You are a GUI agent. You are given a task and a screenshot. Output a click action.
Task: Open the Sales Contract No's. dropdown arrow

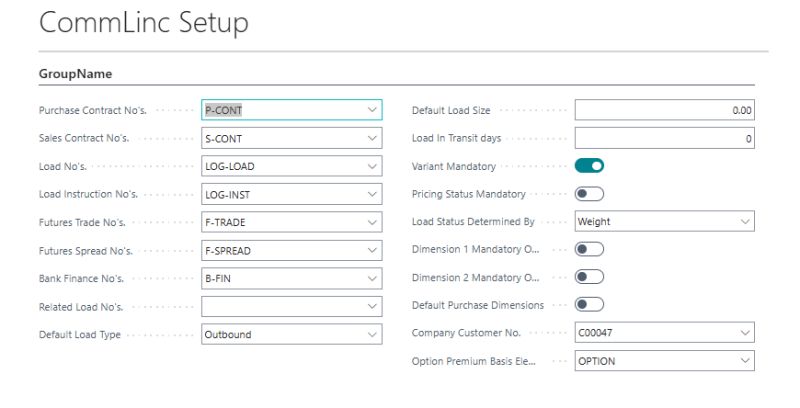(372, 138)
